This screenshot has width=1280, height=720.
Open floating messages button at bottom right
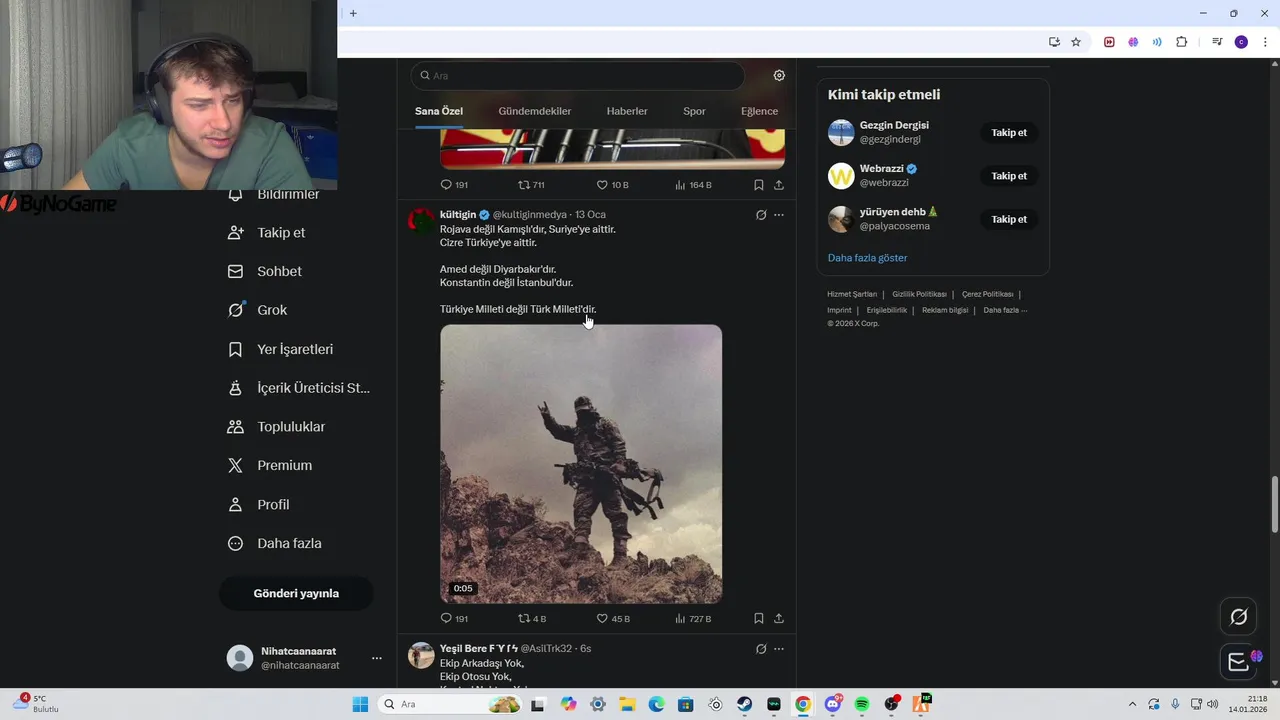[x=1238, y=661]
